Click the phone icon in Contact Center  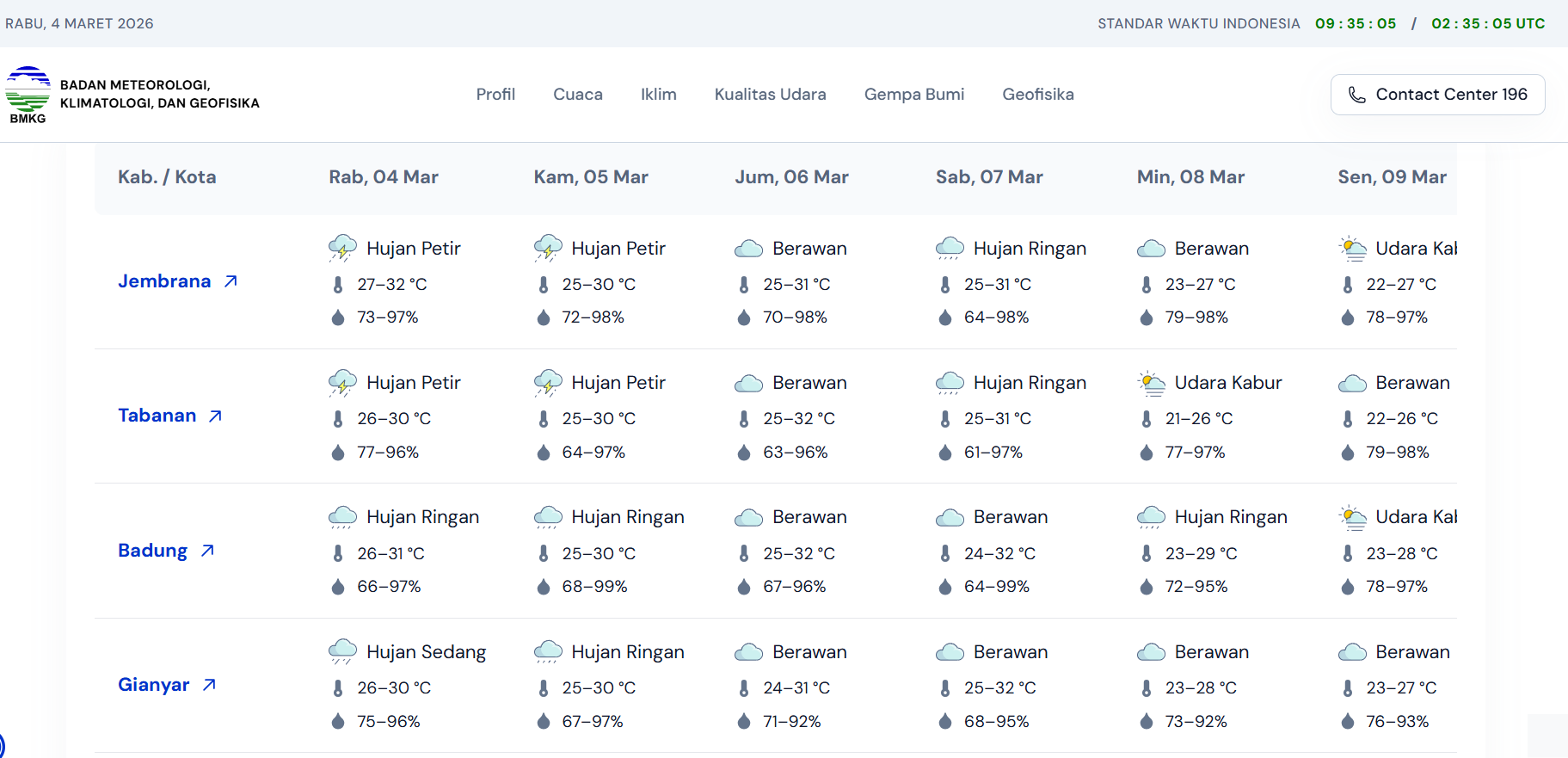pos(1356,95)
